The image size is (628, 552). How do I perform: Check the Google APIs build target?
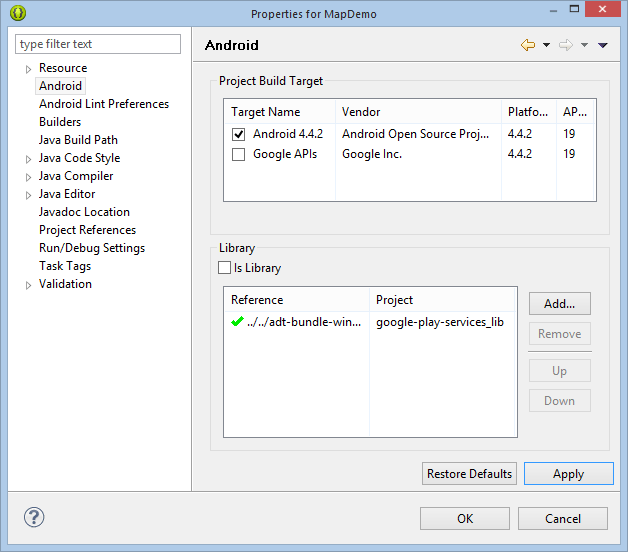coord(238,154)
